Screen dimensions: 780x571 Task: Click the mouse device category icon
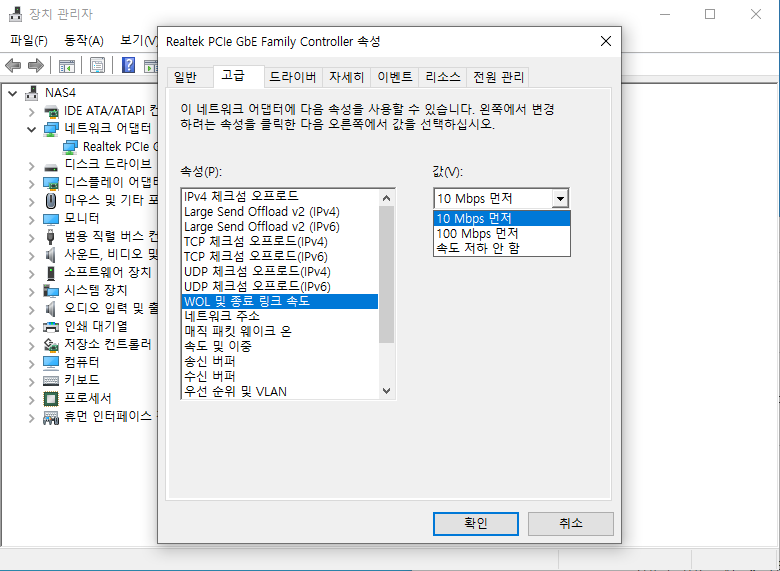(51, 200)
